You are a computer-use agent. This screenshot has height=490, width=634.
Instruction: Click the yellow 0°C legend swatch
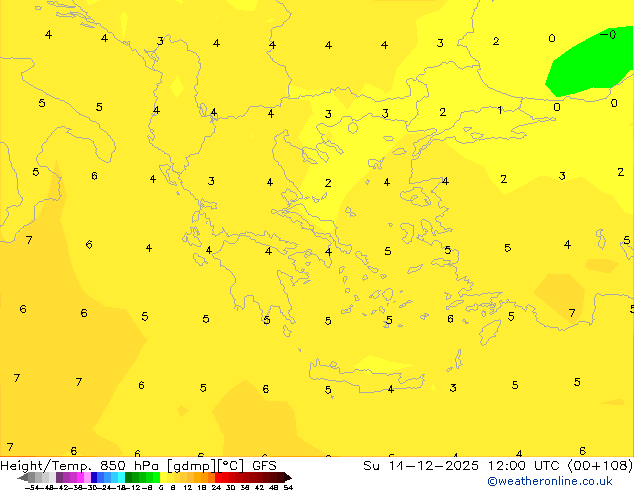click(x=164, y=477)
